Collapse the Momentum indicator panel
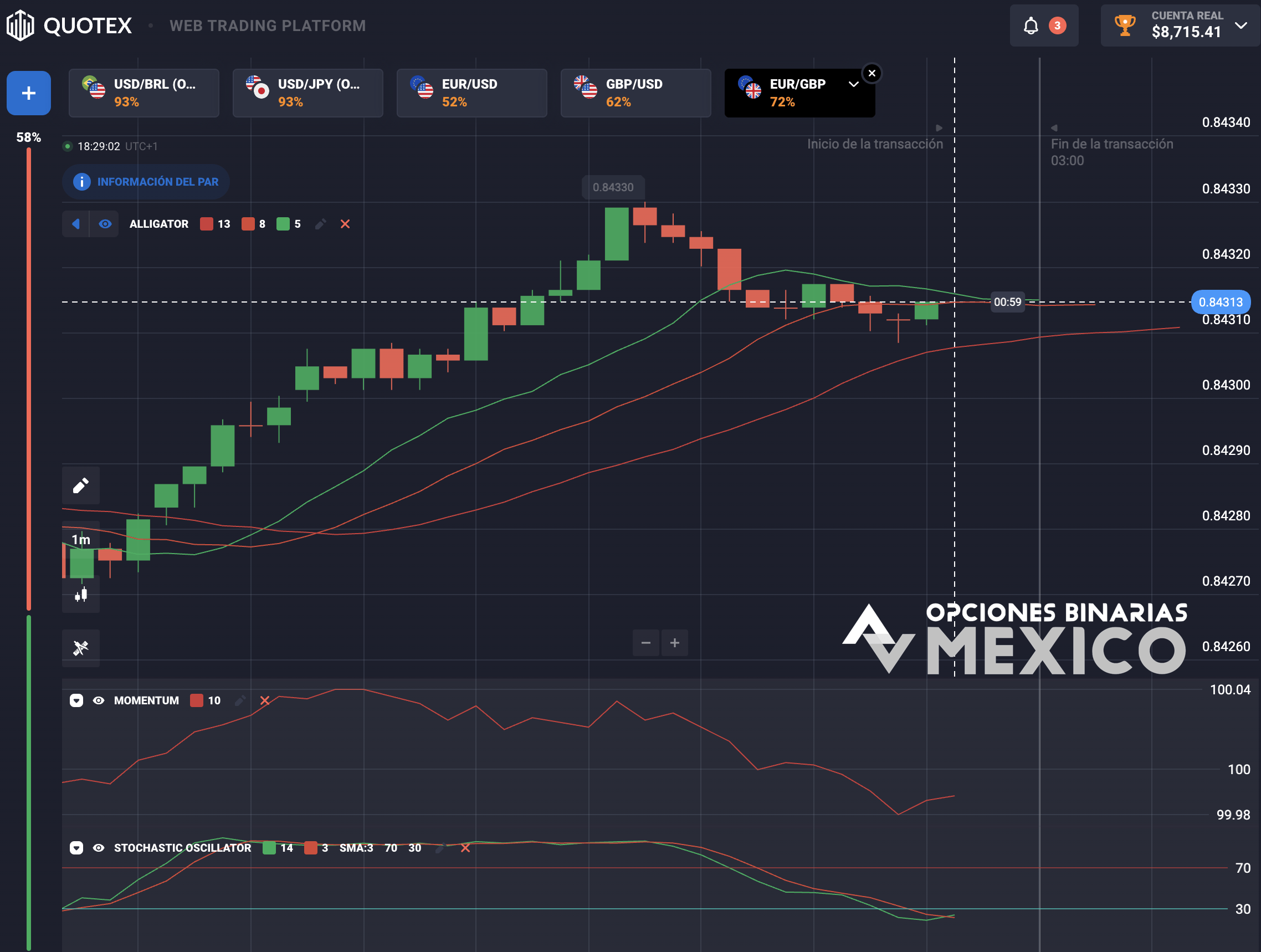 coord(76,700)
